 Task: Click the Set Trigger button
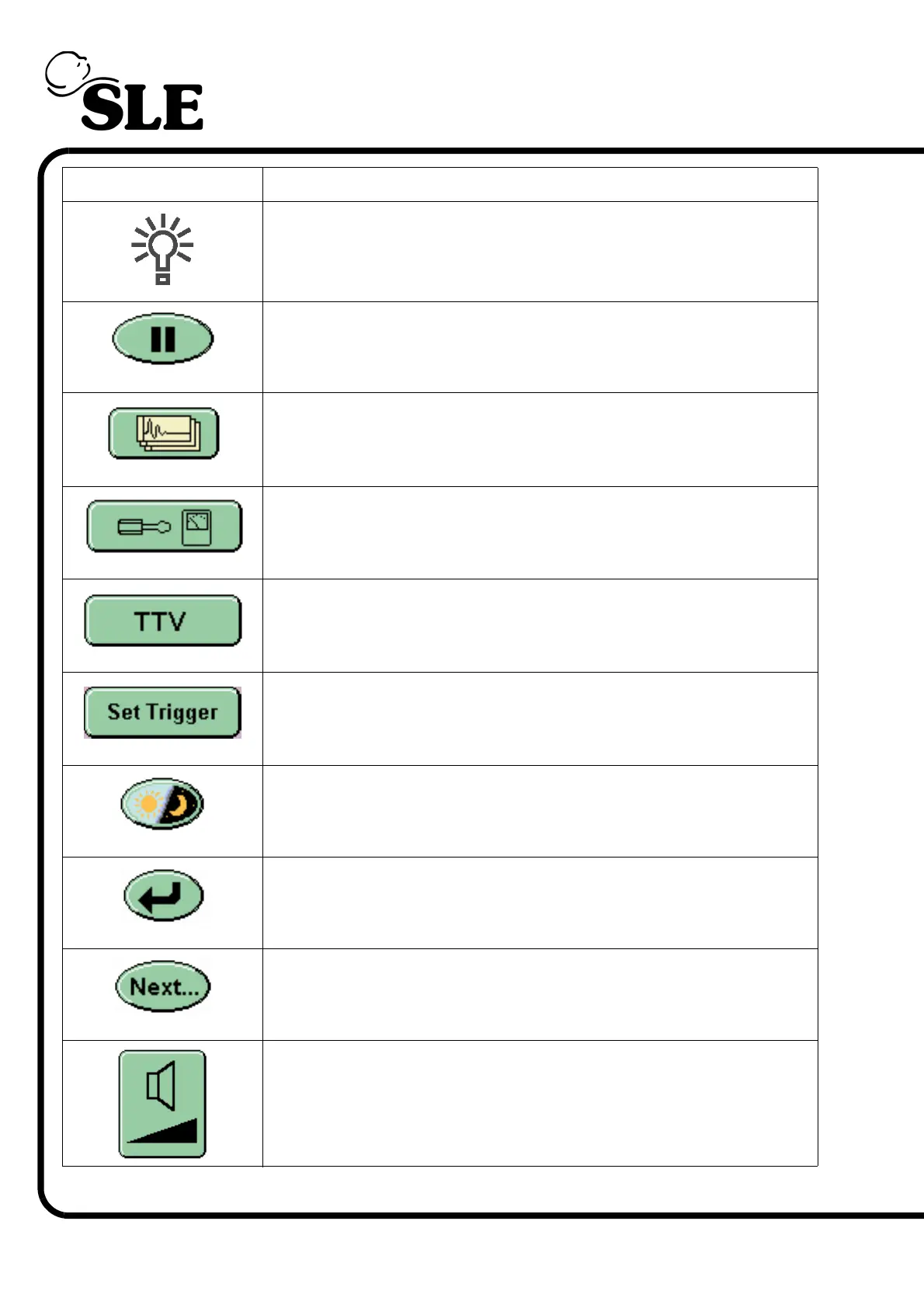tap(162, 712)
